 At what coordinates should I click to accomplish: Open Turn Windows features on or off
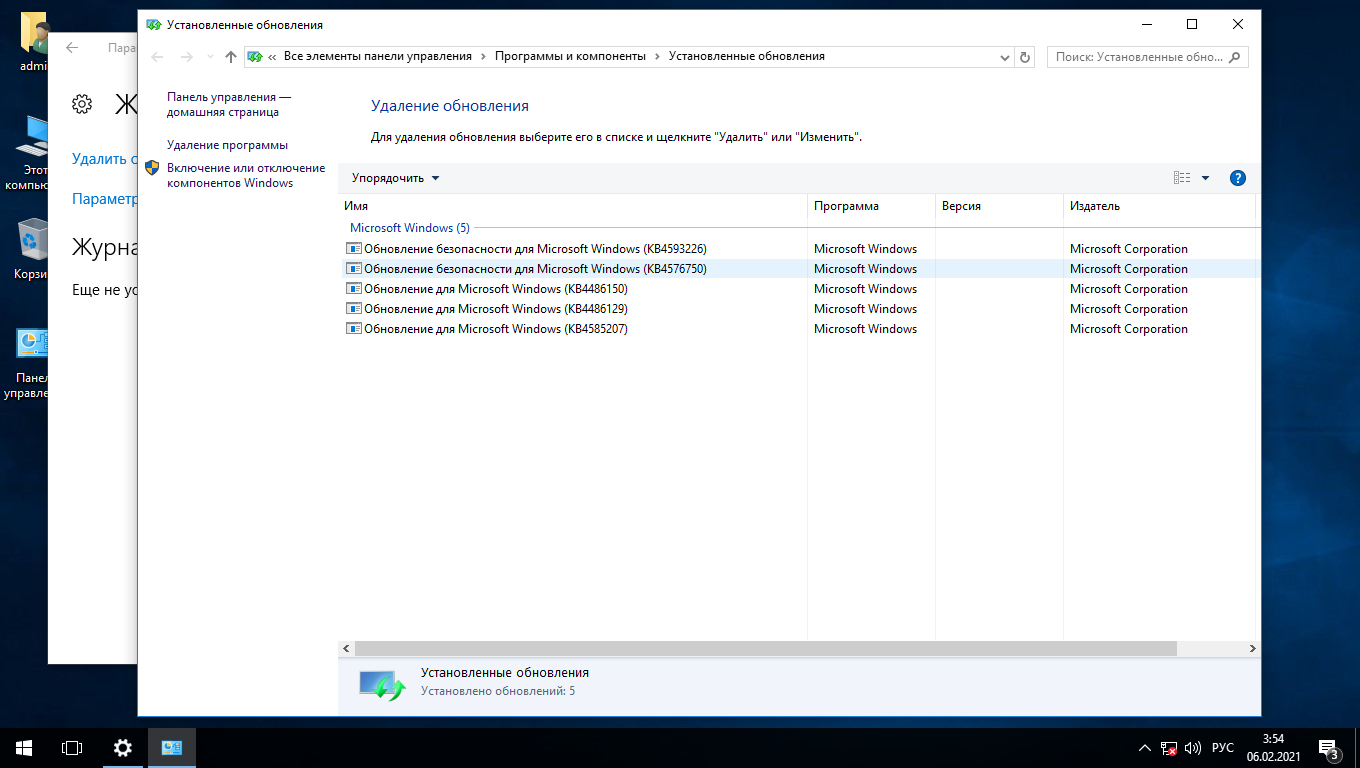coord(246,176)
